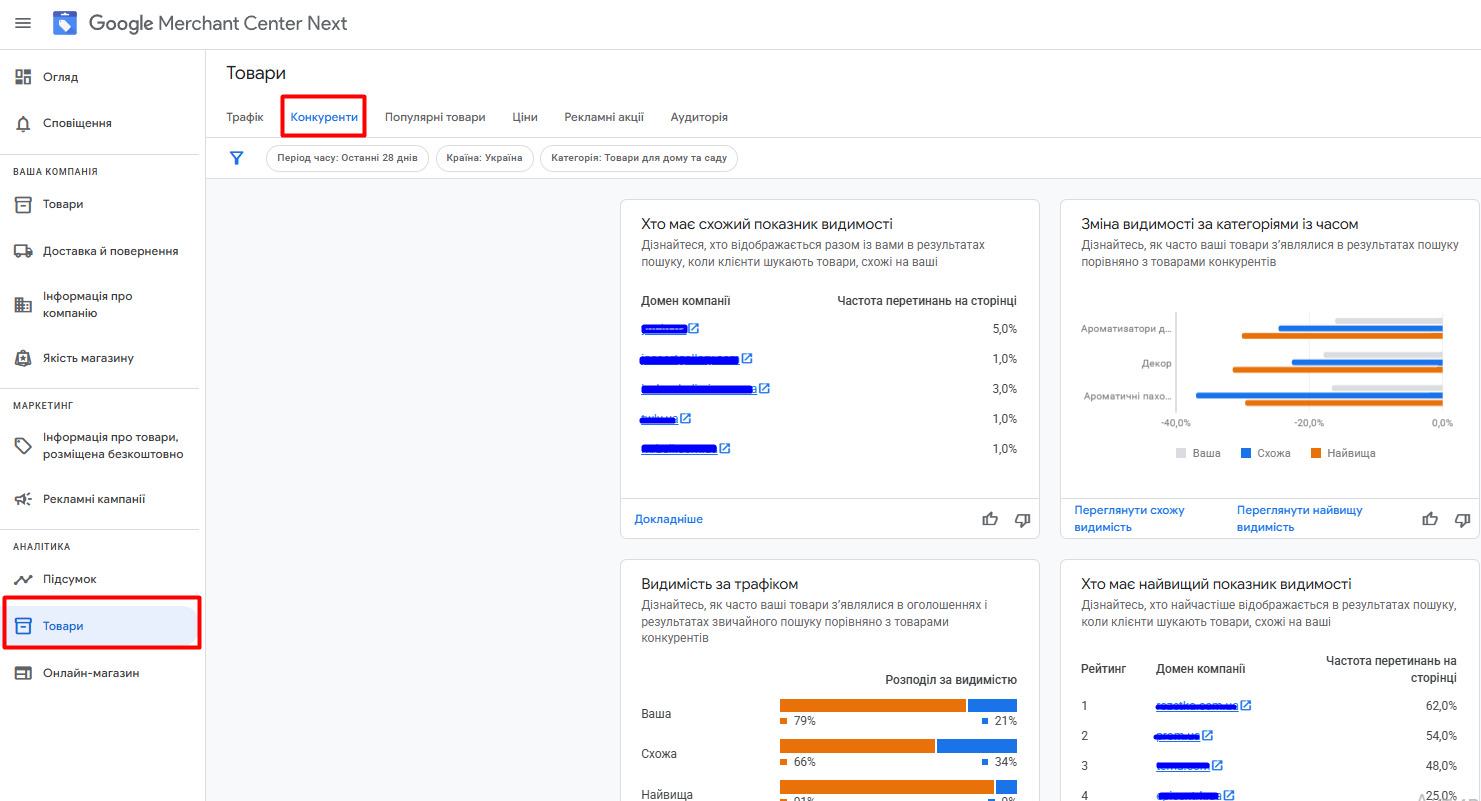1481x801 pixels.
Task: Click the Докладніше link
Action: click(669, 519)
